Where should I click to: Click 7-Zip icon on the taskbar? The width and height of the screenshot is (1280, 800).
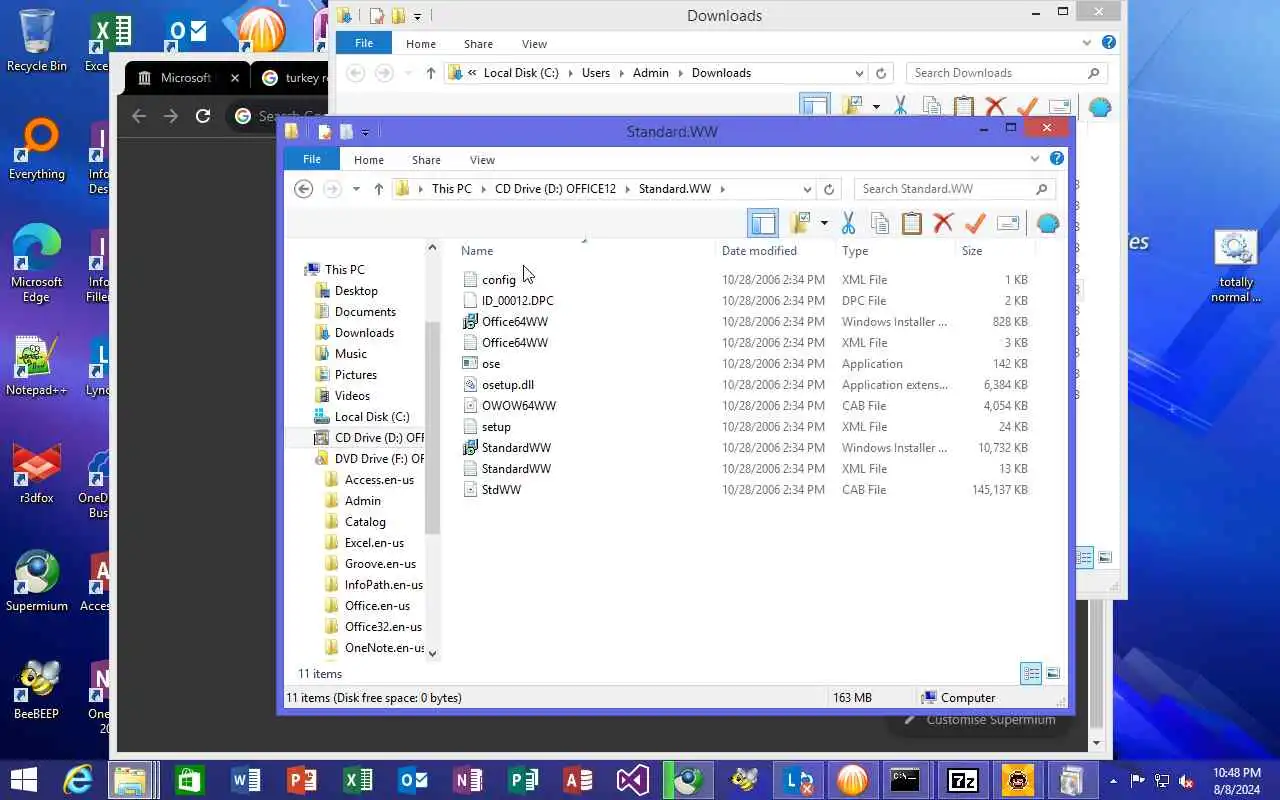(962, 780)
